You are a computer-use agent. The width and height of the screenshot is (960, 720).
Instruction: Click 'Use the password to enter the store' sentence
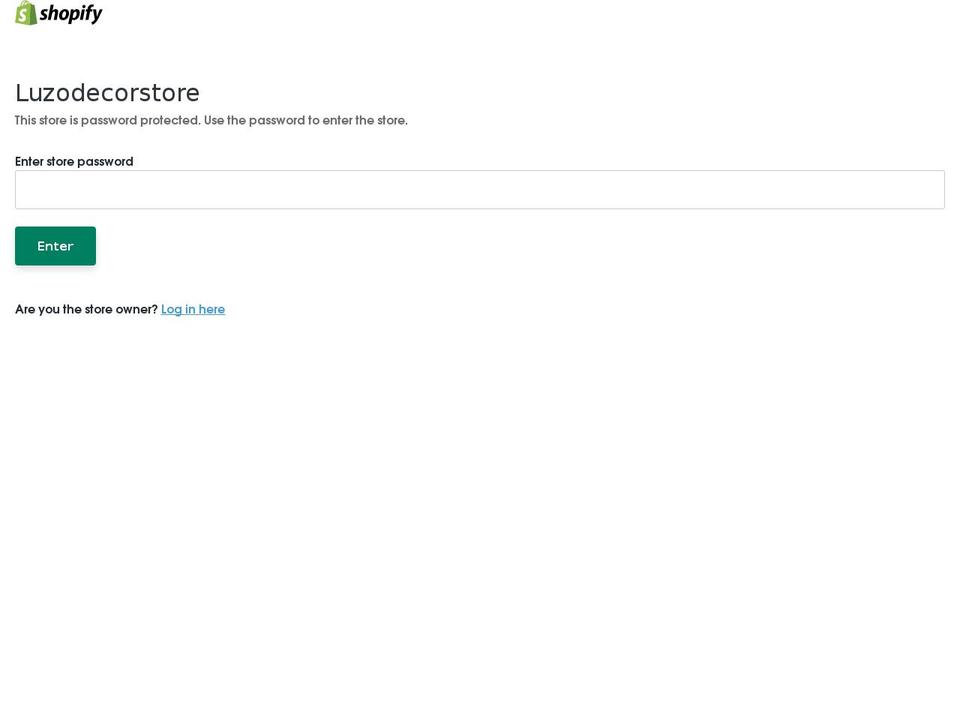pyautogui.click(x=306, y=120)
